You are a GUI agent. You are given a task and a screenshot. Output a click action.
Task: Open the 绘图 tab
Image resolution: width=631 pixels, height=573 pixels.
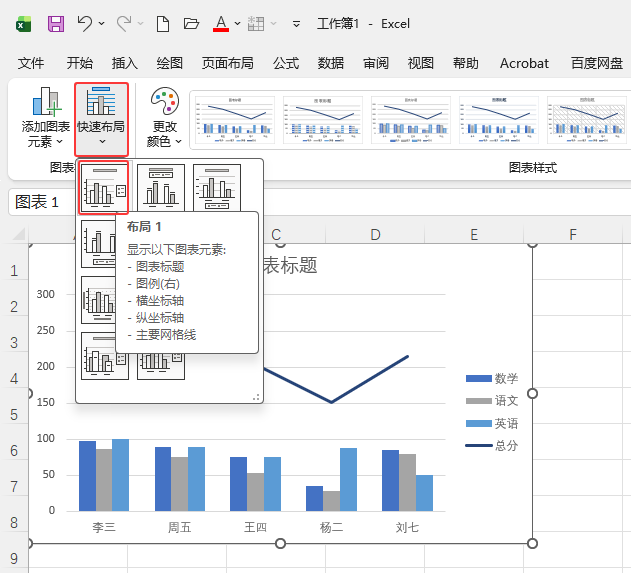(169, 63)
